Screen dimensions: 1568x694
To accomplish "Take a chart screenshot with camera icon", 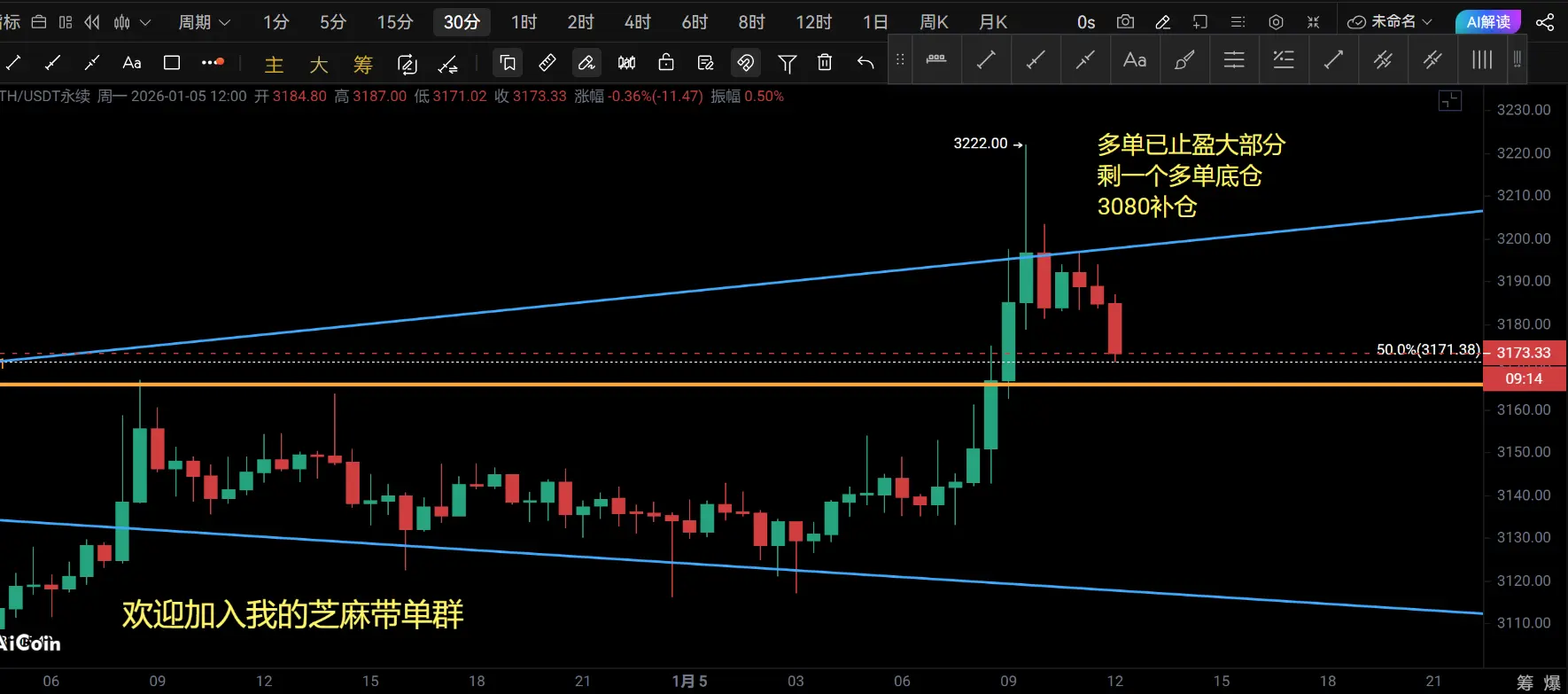I will point(1125,22).
